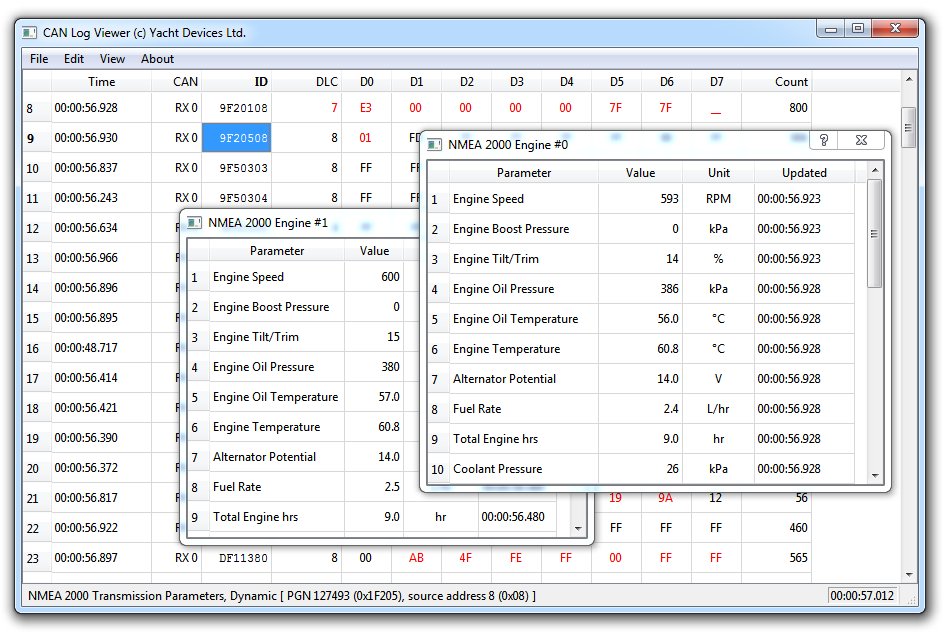
Task: Click down arrow of Engine #1 list scrollbar
Action: click(578, 528)
